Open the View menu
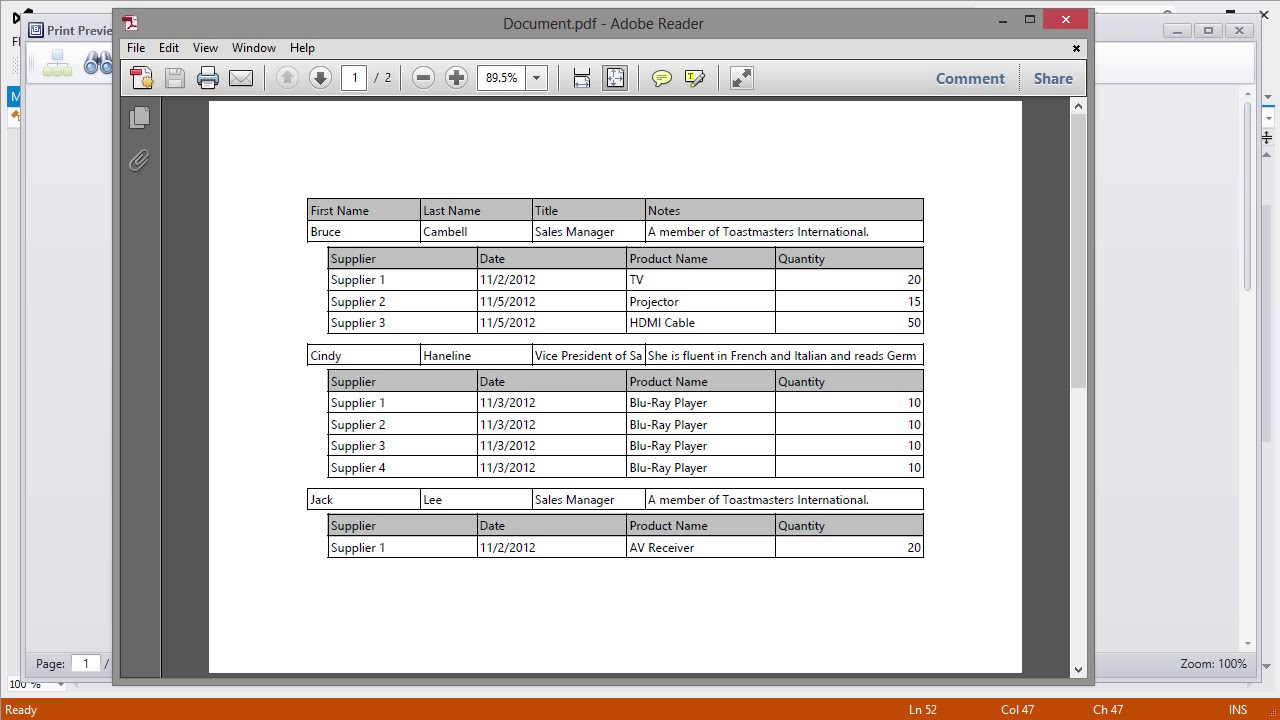Image resolution: width=1280 pixels, height=720 pixels. tap(205, 47)
